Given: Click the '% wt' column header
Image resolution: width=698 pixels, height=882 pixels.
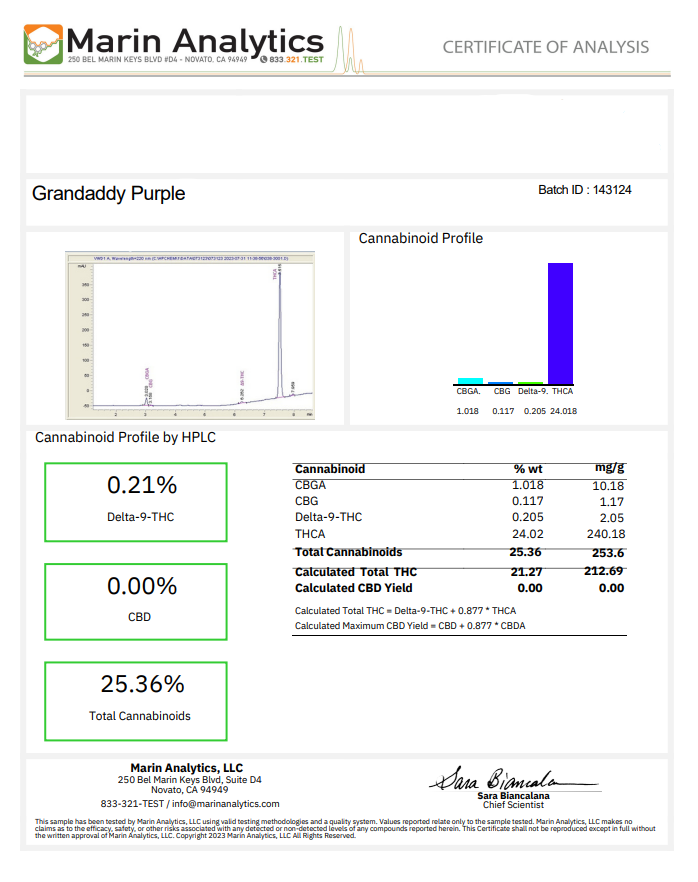Looking at the screenshot, I should click(x=528, y=469).
